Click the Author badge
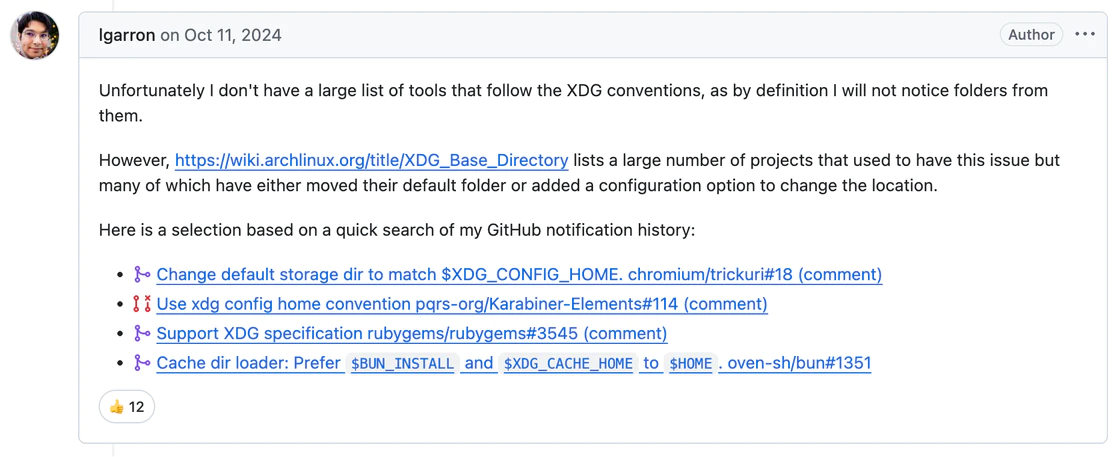Viewport: 1120px width, 457px height. coord(1031,35)
